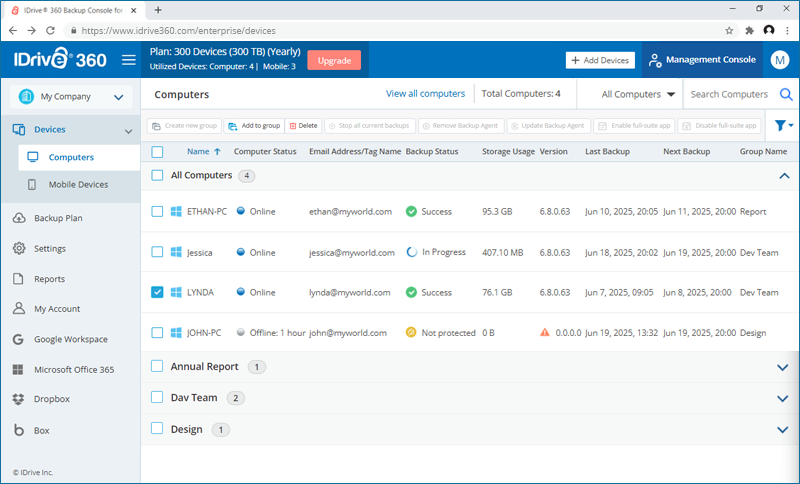This screenshot has height=484, width=800.
Task: Open the Backup Plan menu item
Action: pos(58,218)
